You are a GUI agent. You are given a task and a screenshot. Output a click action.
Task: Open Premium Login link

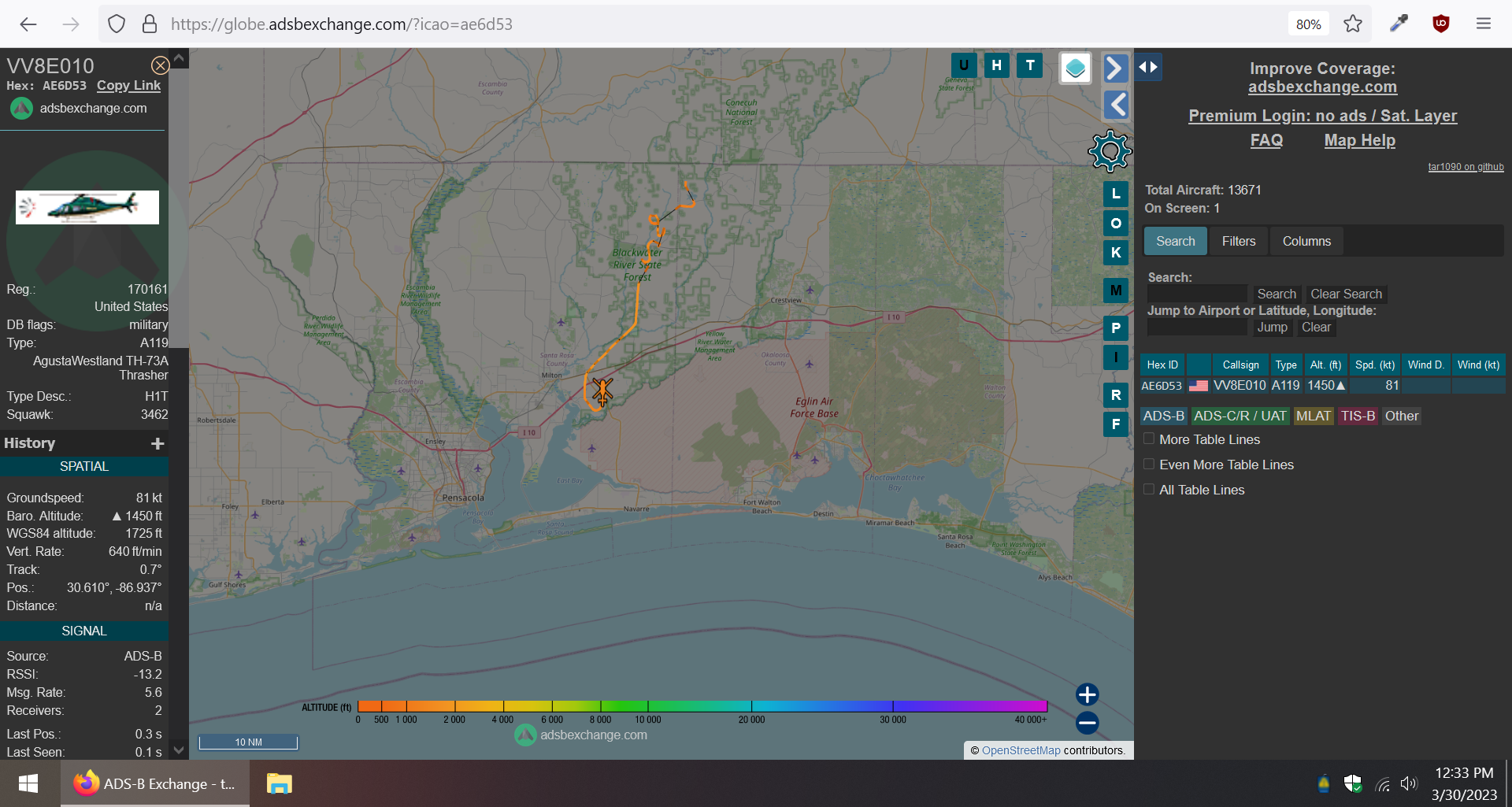point(1322,116)
